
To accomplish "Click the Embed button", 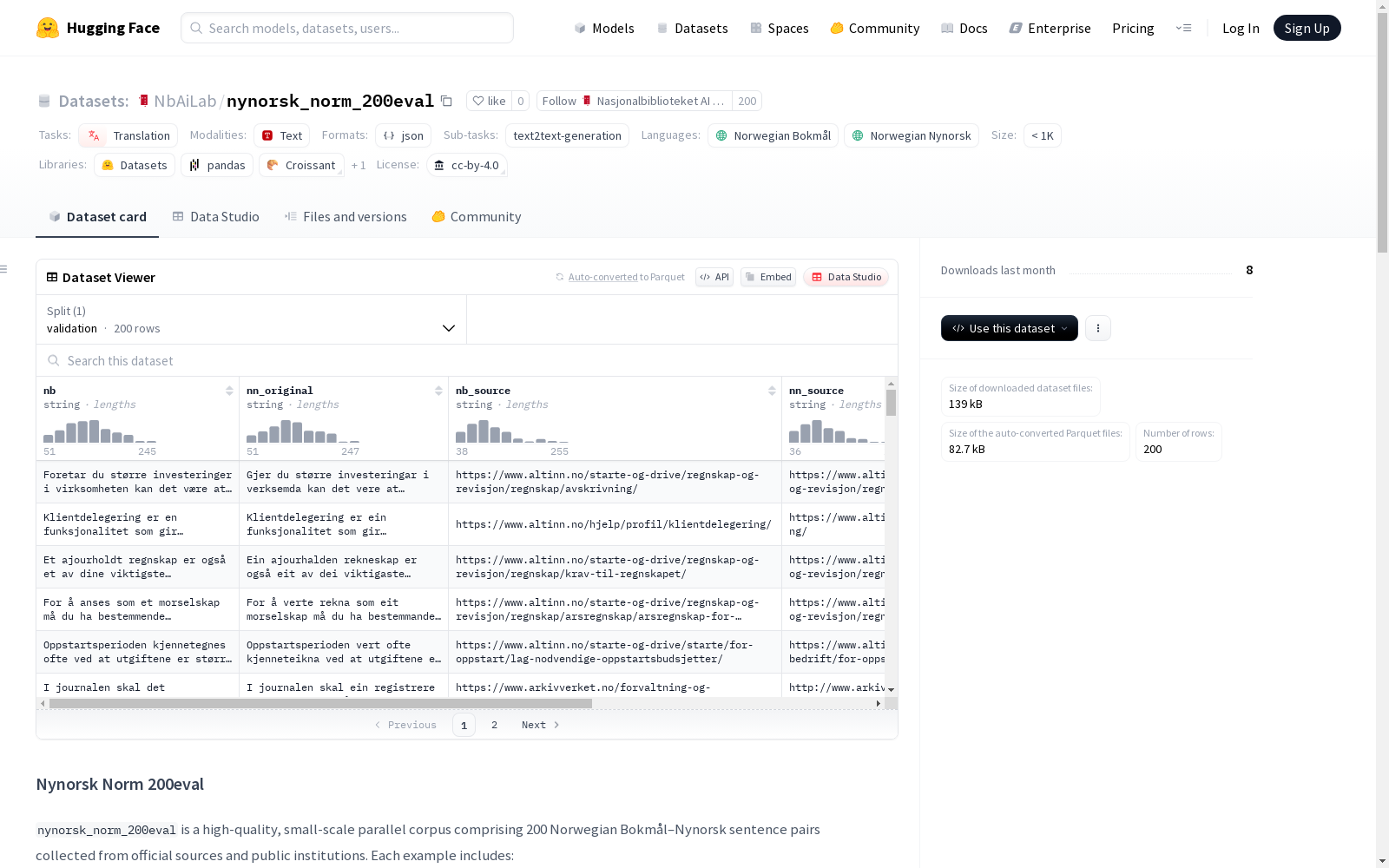I will (x=768, y=277).
